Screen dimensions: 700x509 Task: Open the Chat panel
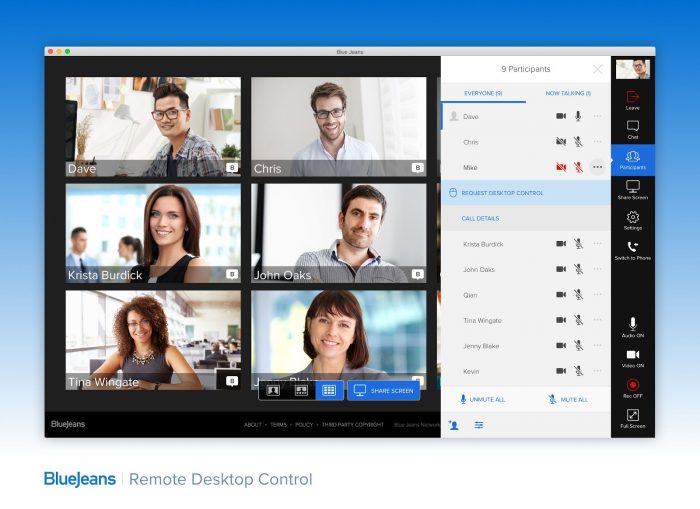[632, 127]
